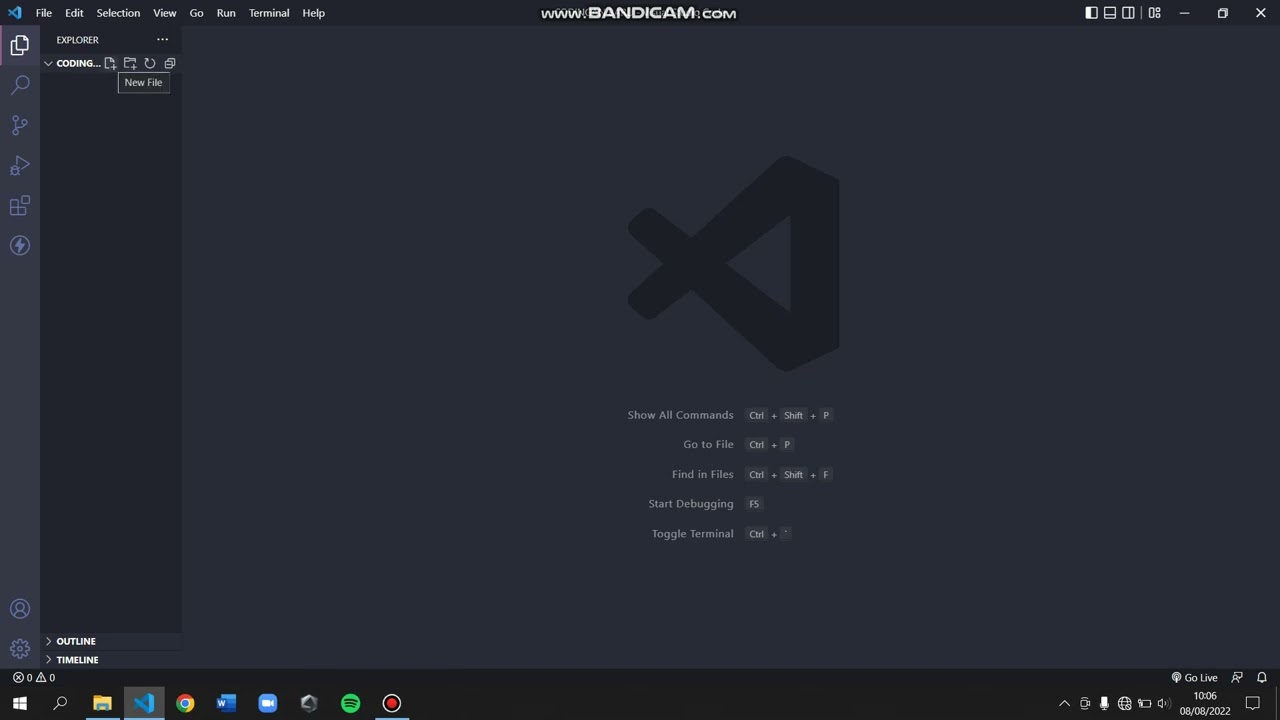Click the feedback icon in status bar
This screenshot has height=720, width=1280.
tap(1237, 677)
